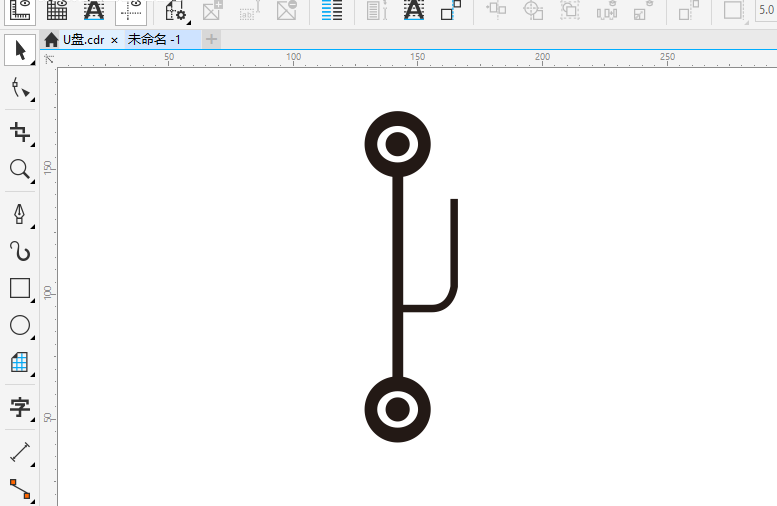
Task: Toggle the Show Baseline Grid button
Action: (94, 10)
